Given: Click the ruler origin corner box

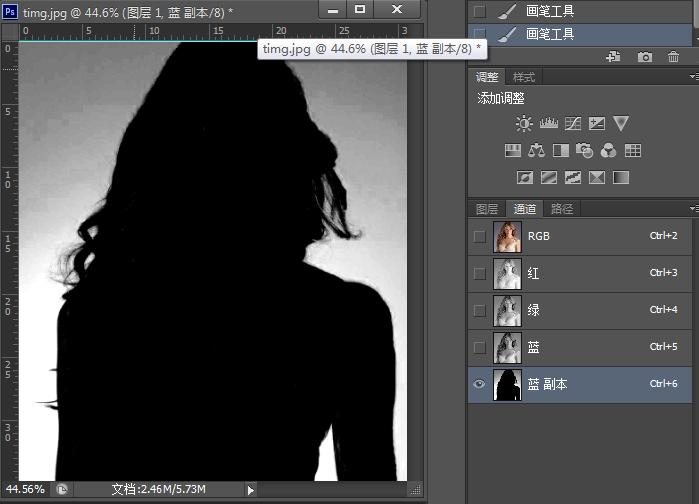Looking at the screenshot, I should (x=10, y=32).
